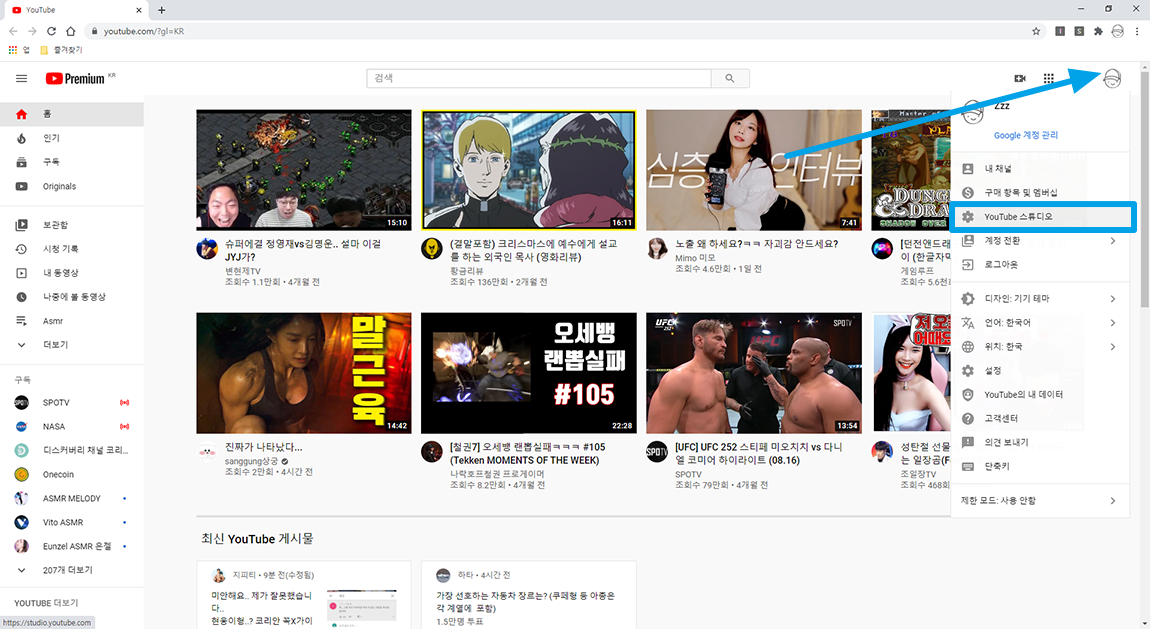Click the search (검색) input field

[538, 78]
